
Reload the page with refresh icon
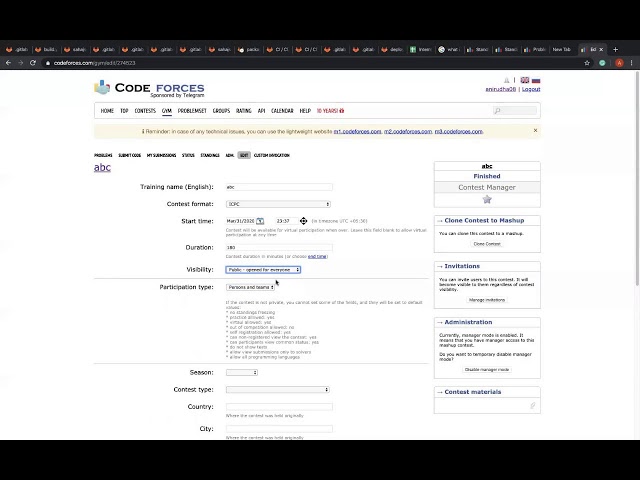click(x=33, y=63)
